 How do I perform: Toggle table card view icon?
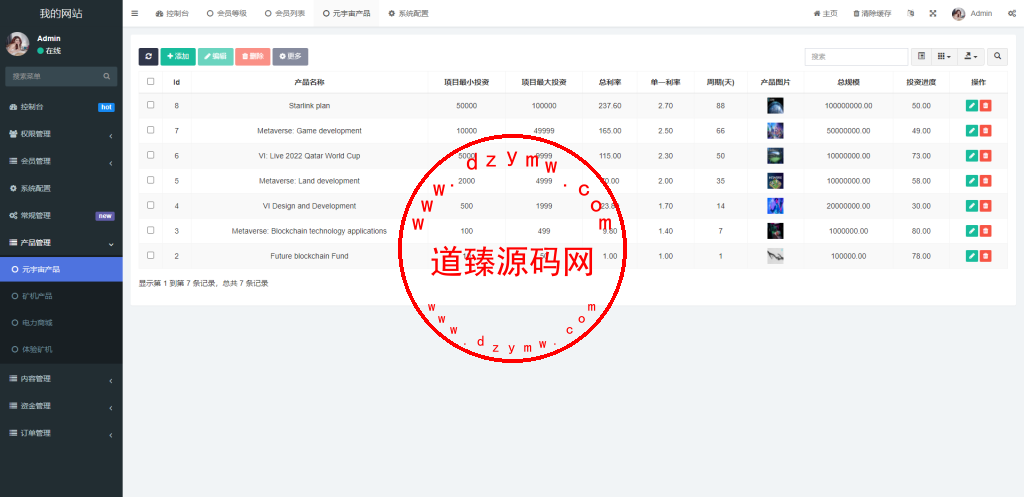921,57
